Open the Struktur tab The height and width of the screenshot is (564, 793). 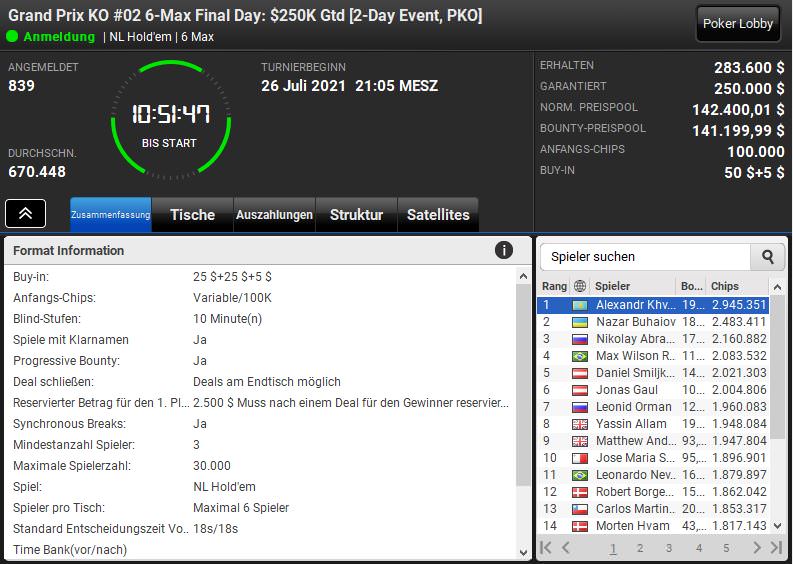tap(356, 214)
